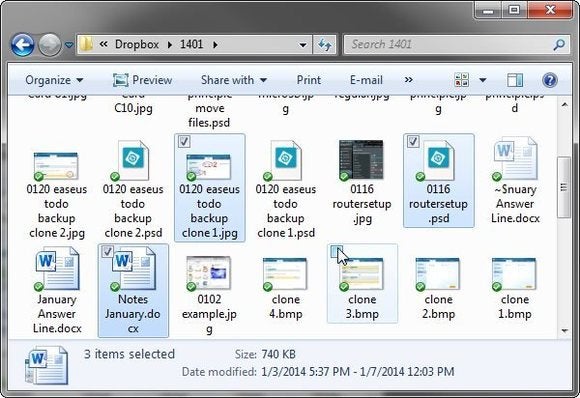Maximize the Explorer window
This screenshot has width=580, height=398.
point(514,10)
